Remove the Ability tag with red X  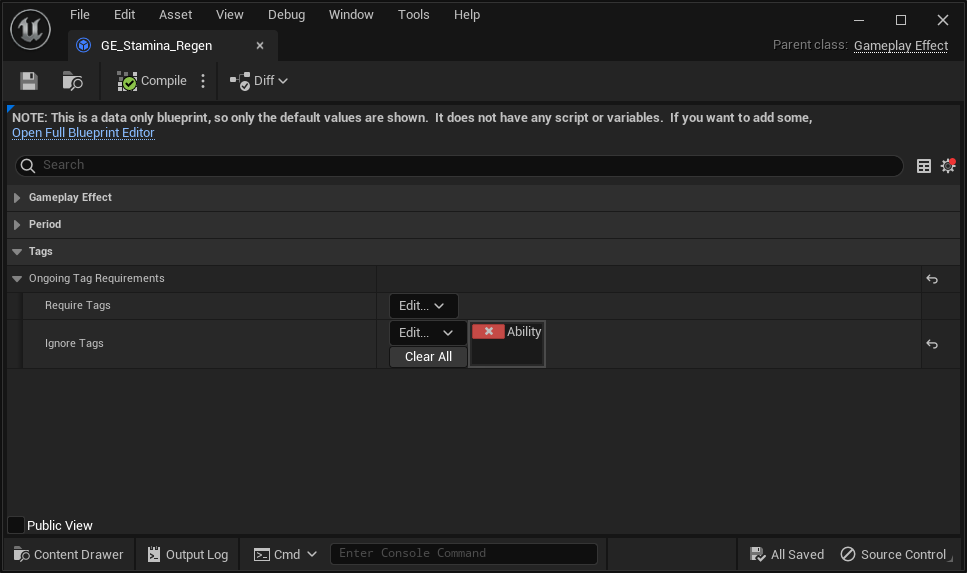[x=488, y=331]
